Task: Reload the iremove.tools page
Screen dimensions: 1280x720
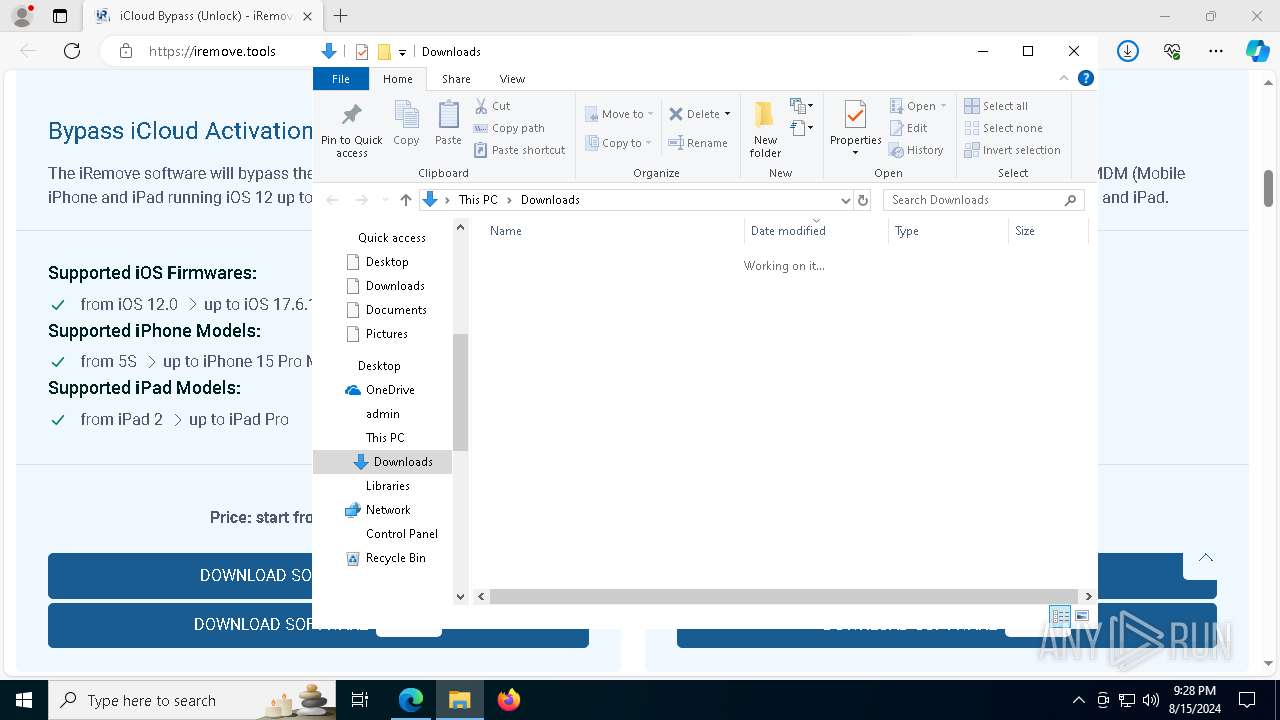Action: [72, 51]
